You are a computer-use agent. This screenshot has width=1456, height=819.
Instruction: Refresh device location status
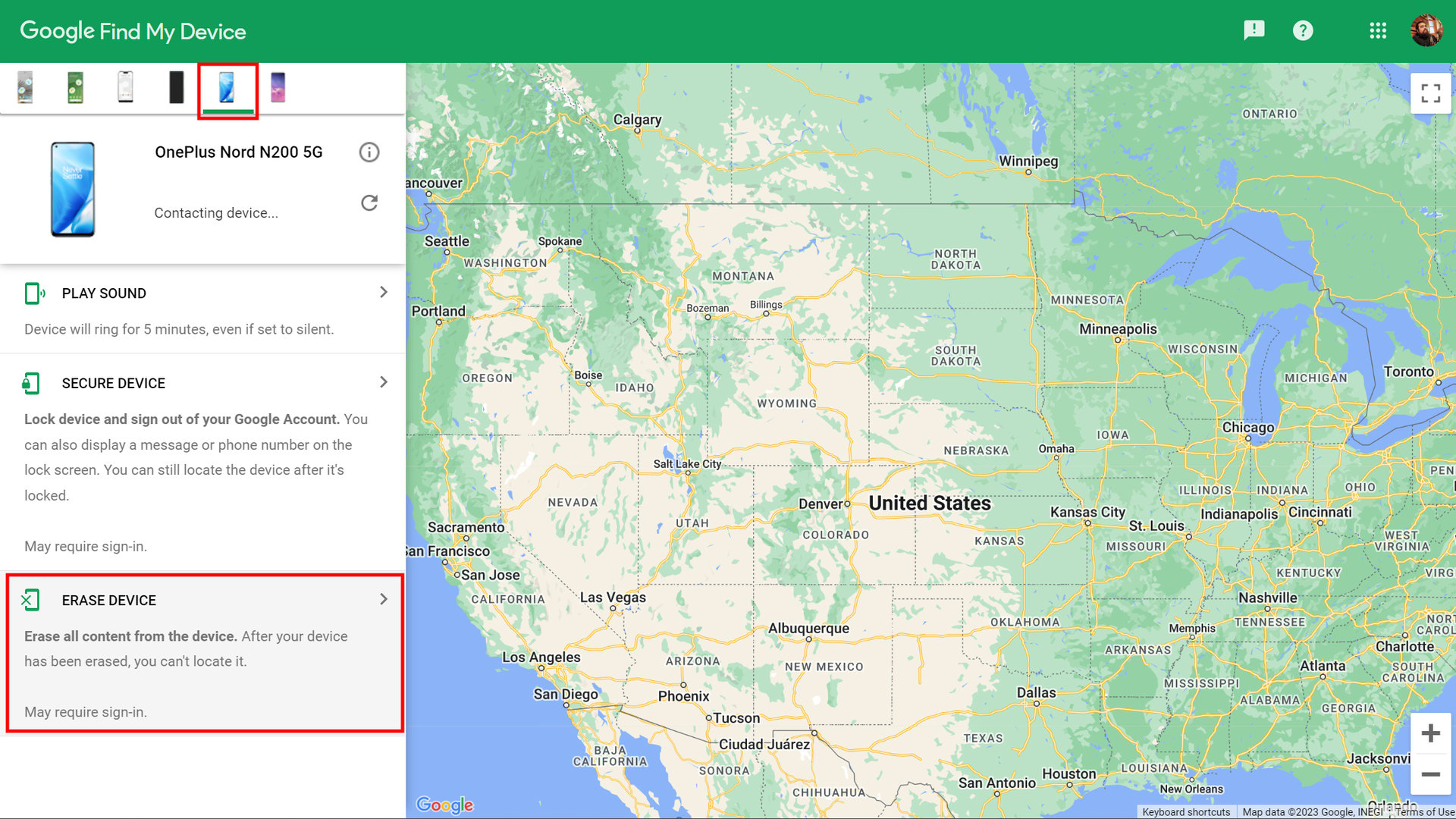369,203
